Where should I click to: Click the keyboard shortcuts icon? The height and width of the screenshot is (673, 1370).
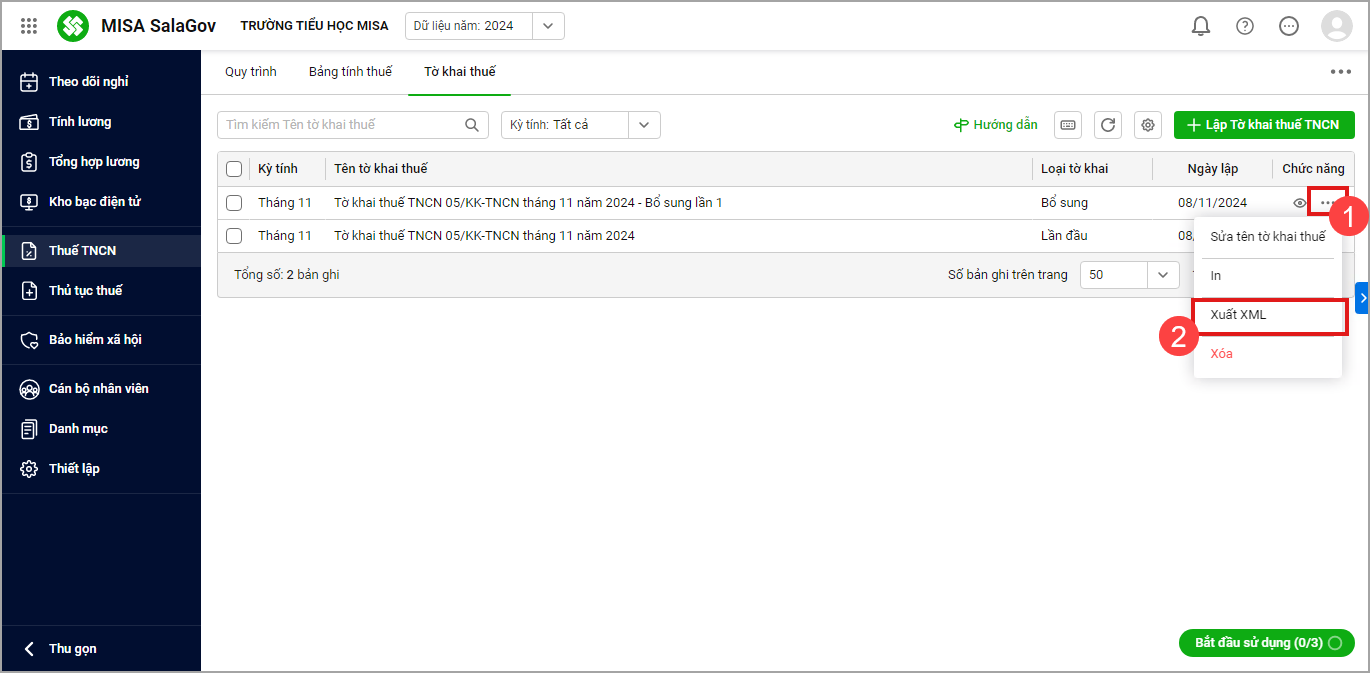click(x=1068, y=125)
